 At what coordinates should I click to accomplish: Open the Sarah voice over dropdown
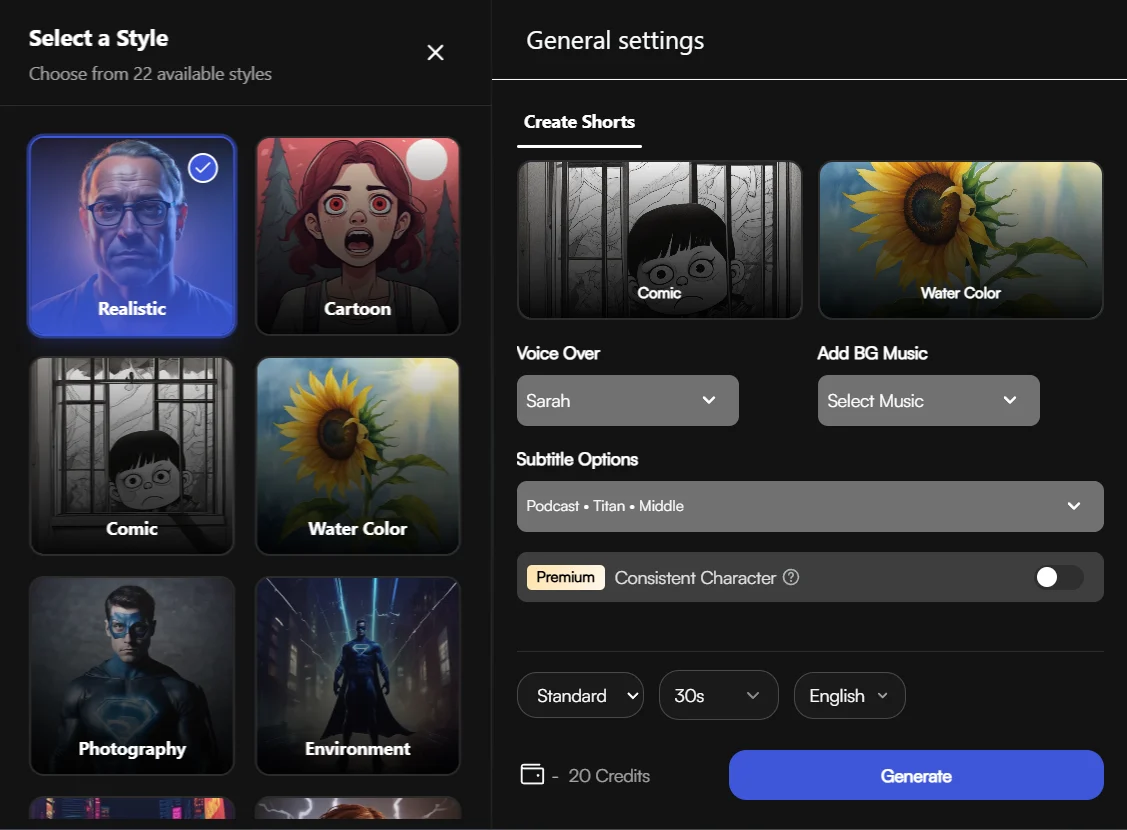click(627, 400)
